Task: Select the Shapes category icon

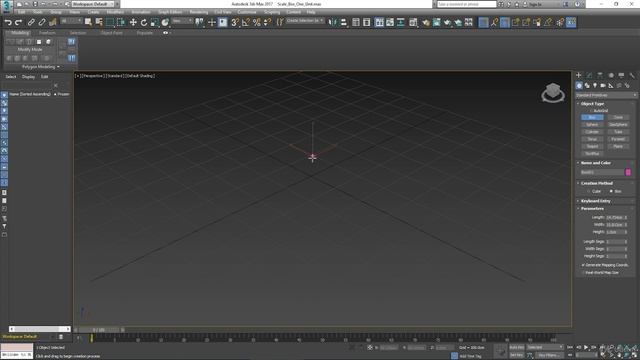Action: coord(587,85)
